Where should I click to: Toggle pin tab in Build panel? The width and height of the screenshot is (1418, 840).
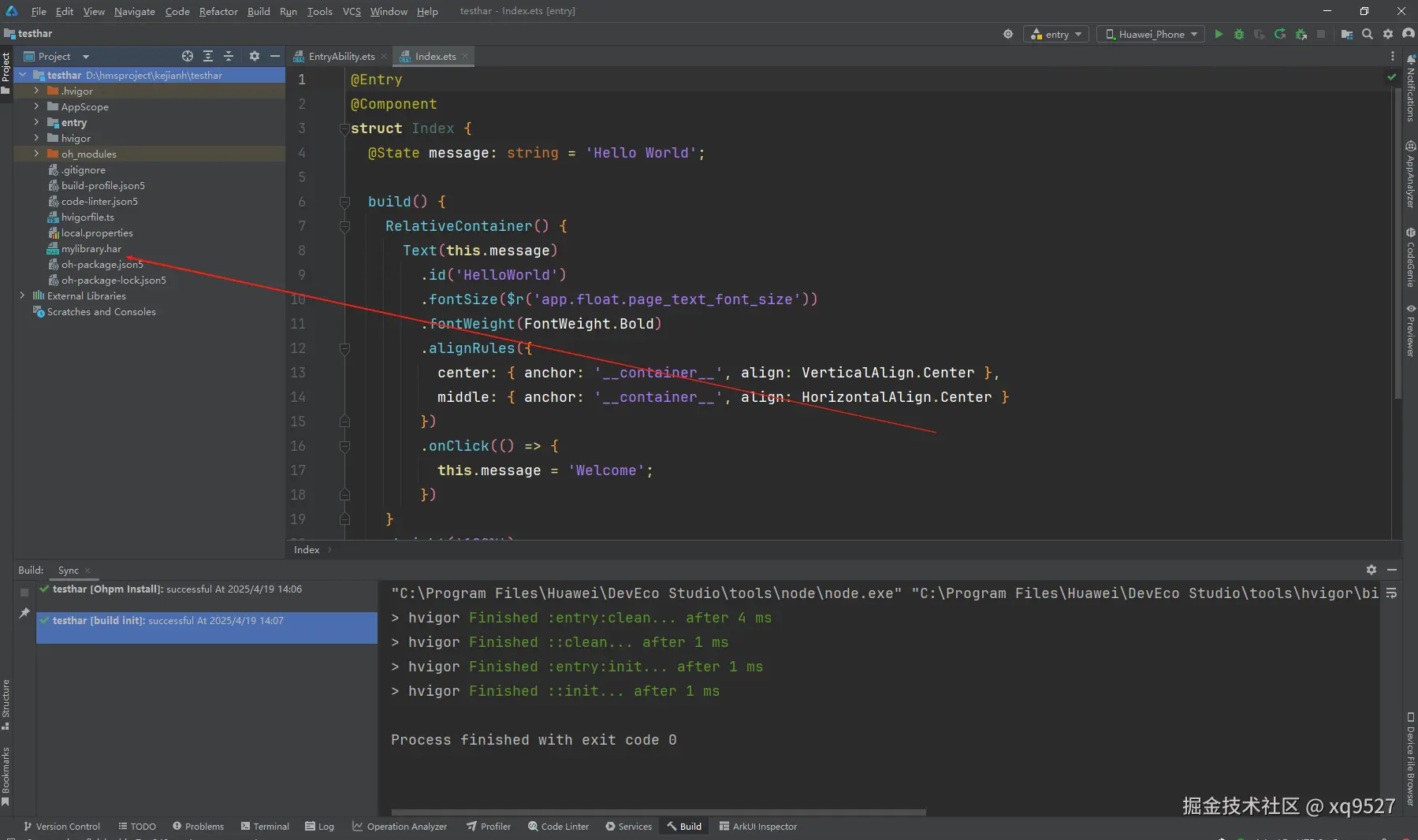pos(24,613)
